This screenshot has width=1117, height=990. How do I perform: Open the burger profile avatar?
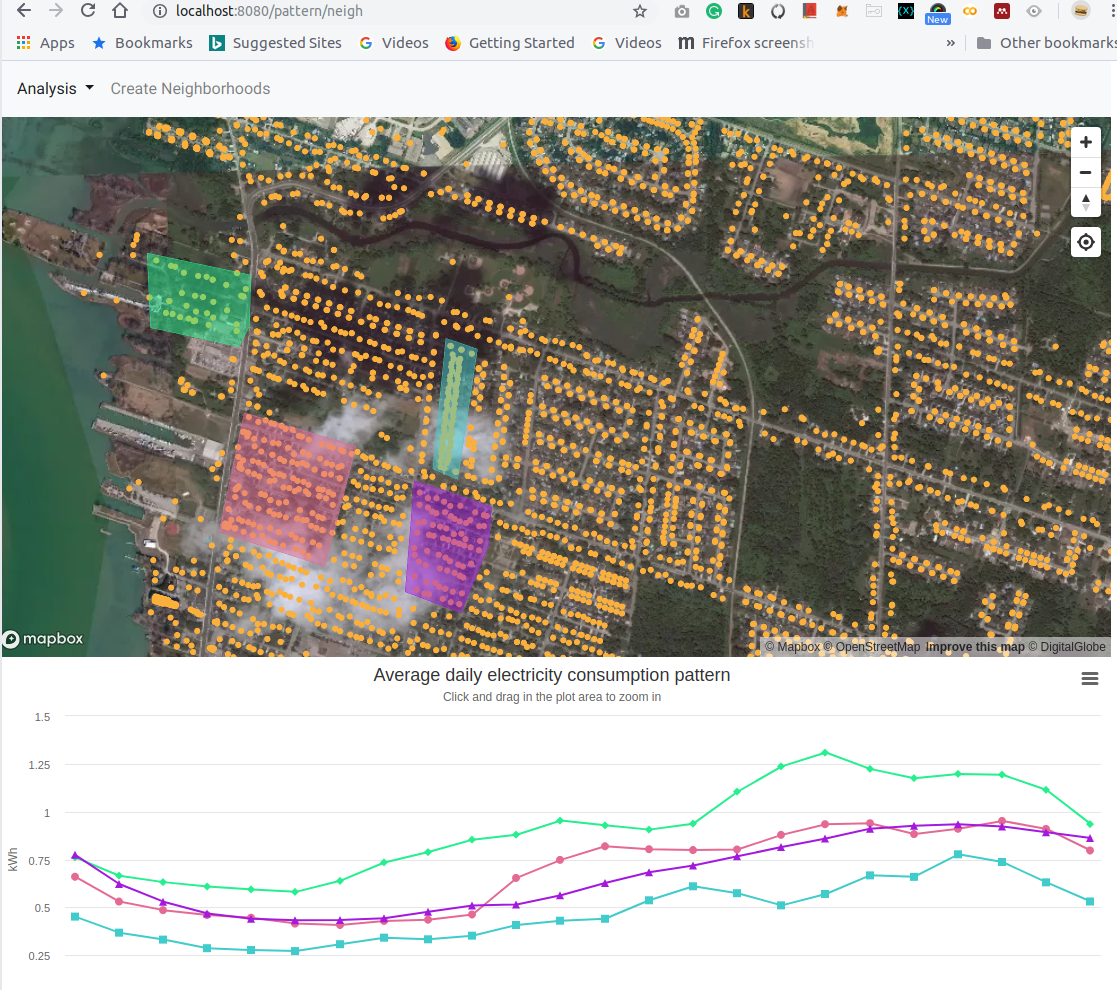coord(1081,11)
